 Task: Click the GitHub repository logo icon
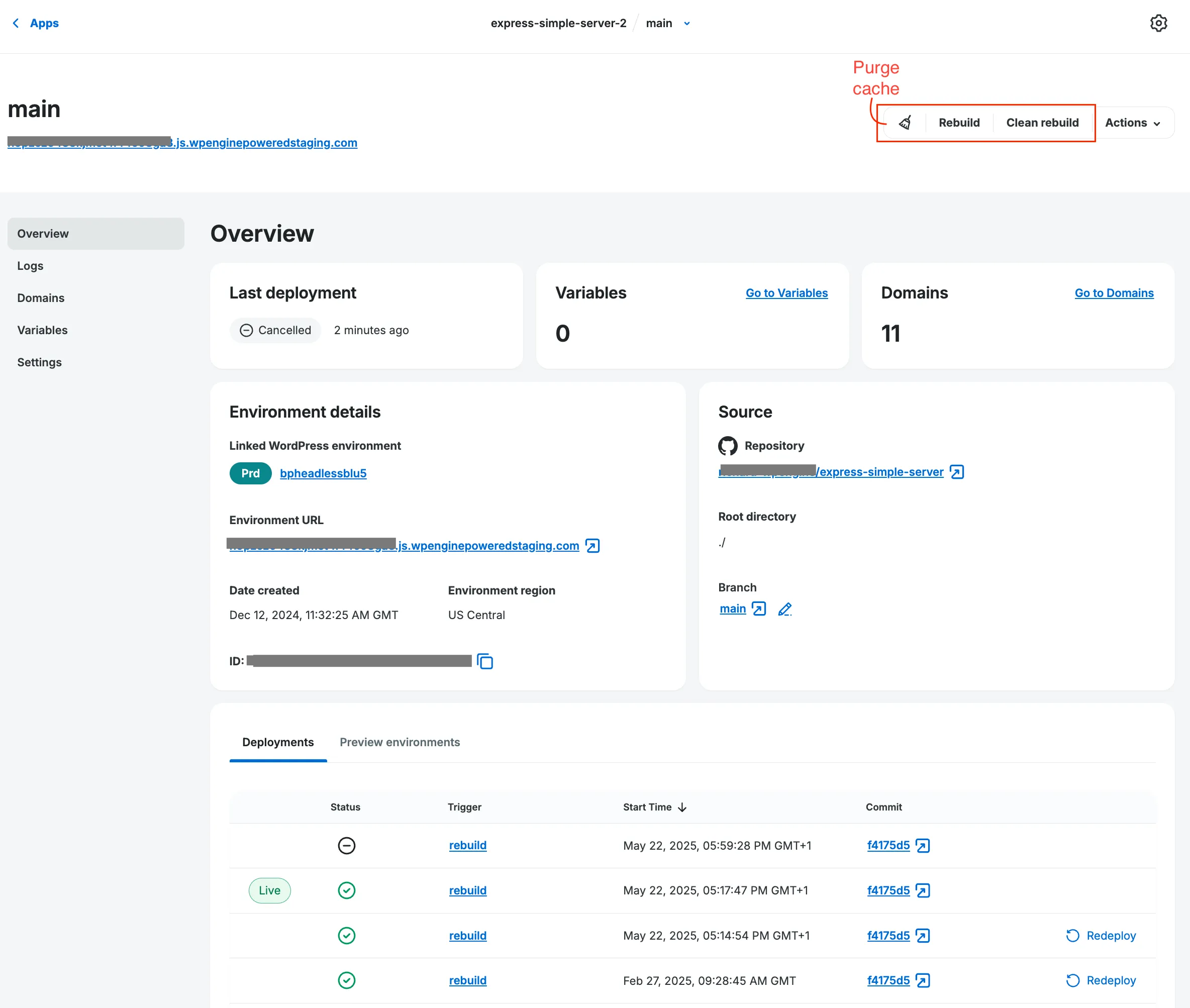coord(728,446)
